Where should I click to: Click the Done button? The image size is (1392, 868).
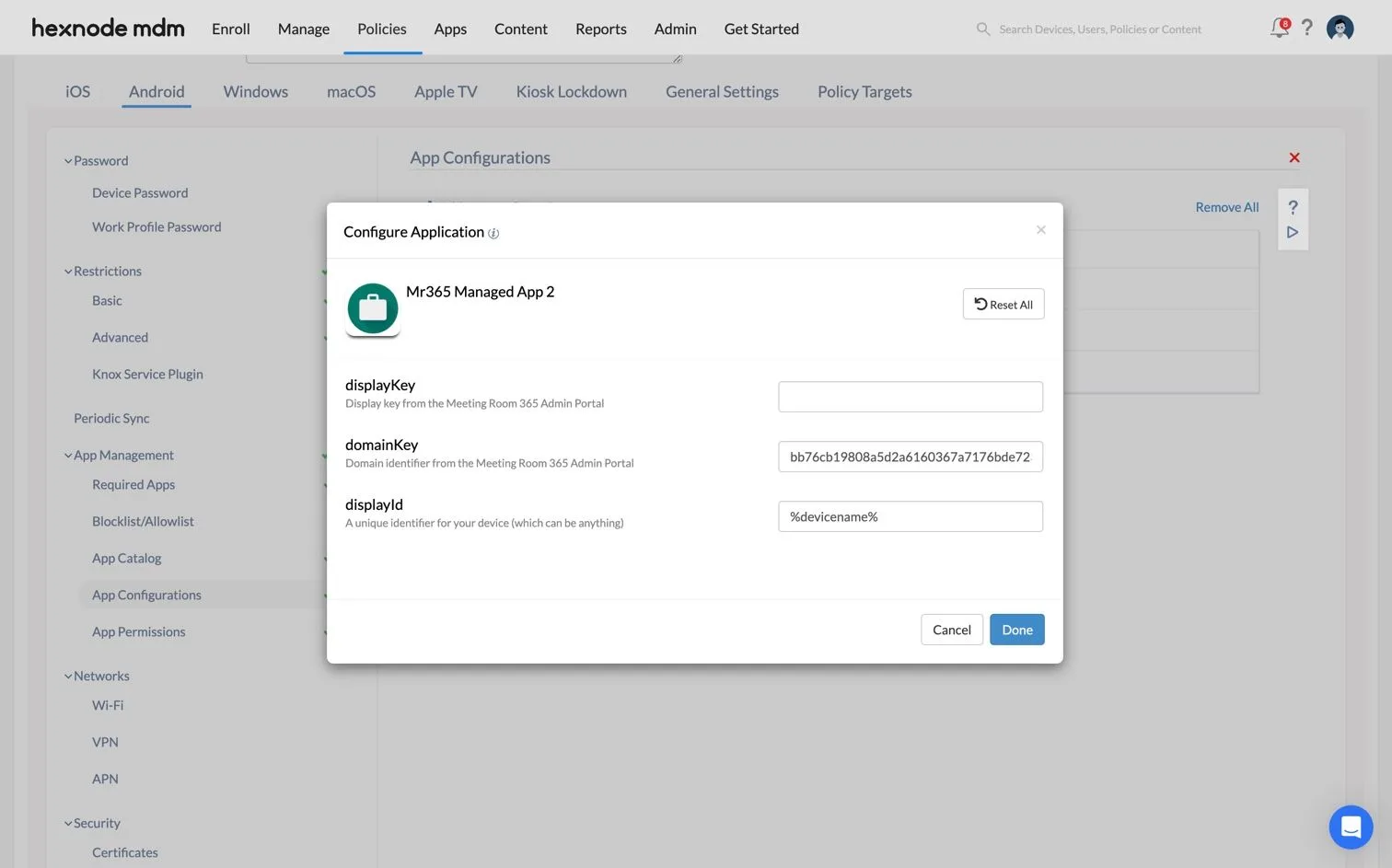pos(1017,630)
